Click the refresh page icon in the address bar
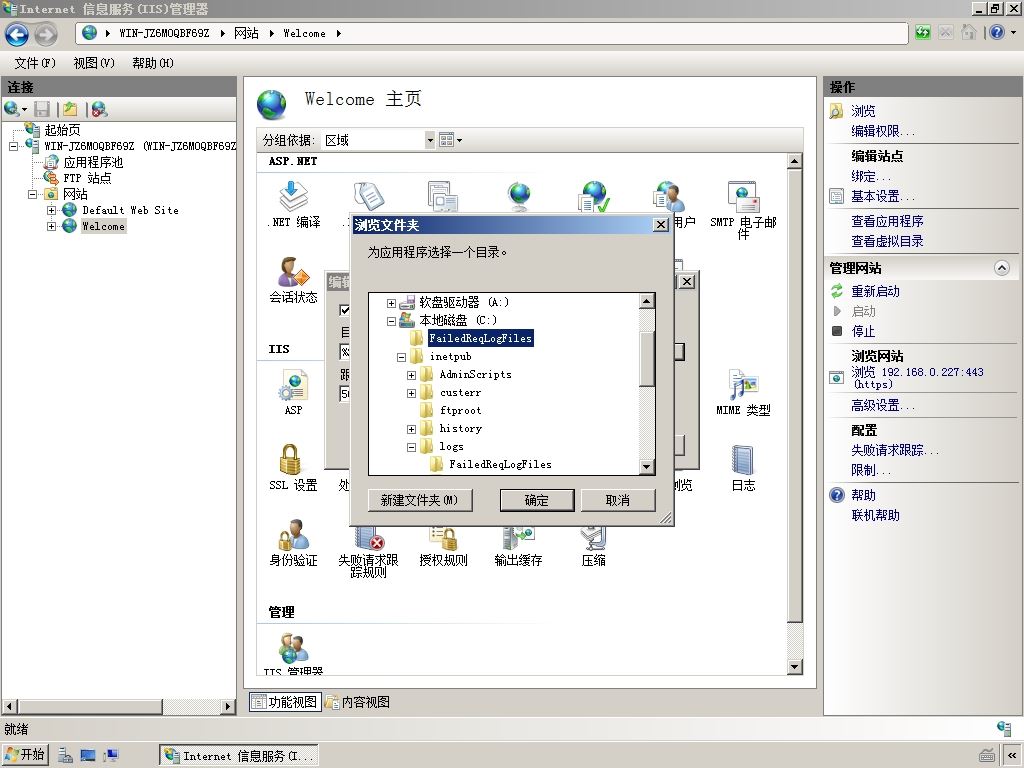This screenshot has width=1024, height=768. point(923,33)
